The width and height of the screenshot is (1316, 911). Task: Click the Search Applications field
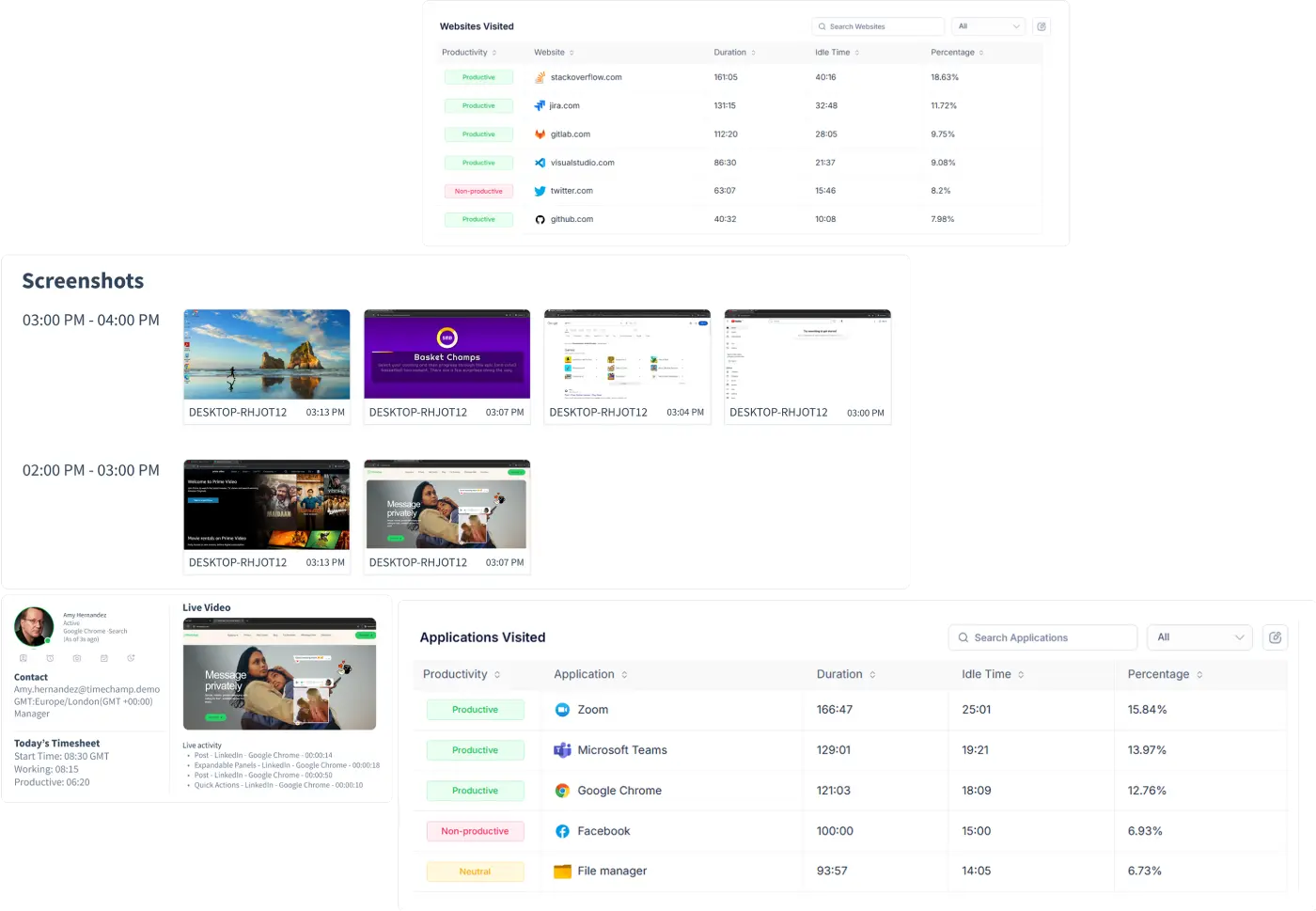tap(1042, 637)
